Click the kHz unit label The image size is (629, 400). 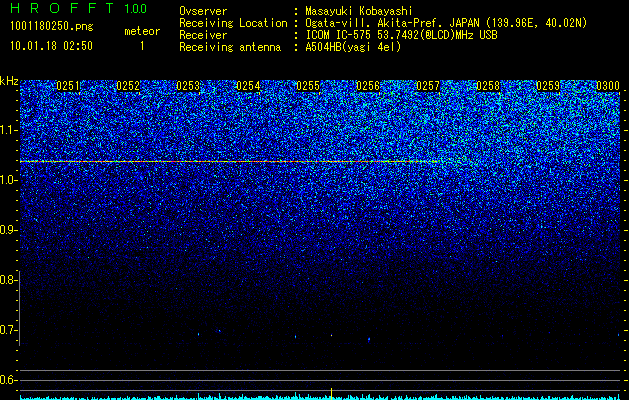click(x=9, y=81)
